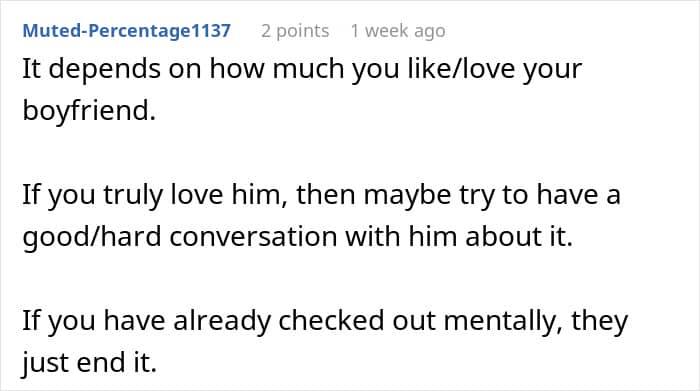Click the word truly in second paragraph

(x=133, y=195)
